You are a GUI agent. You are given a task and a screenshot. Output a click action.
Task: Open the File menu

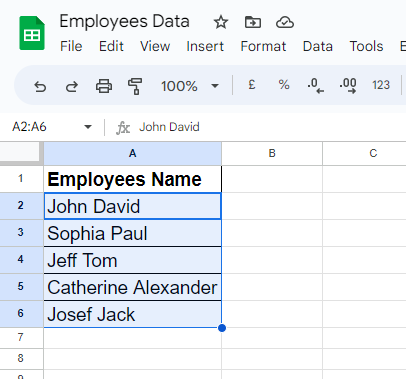coord(71,46)
